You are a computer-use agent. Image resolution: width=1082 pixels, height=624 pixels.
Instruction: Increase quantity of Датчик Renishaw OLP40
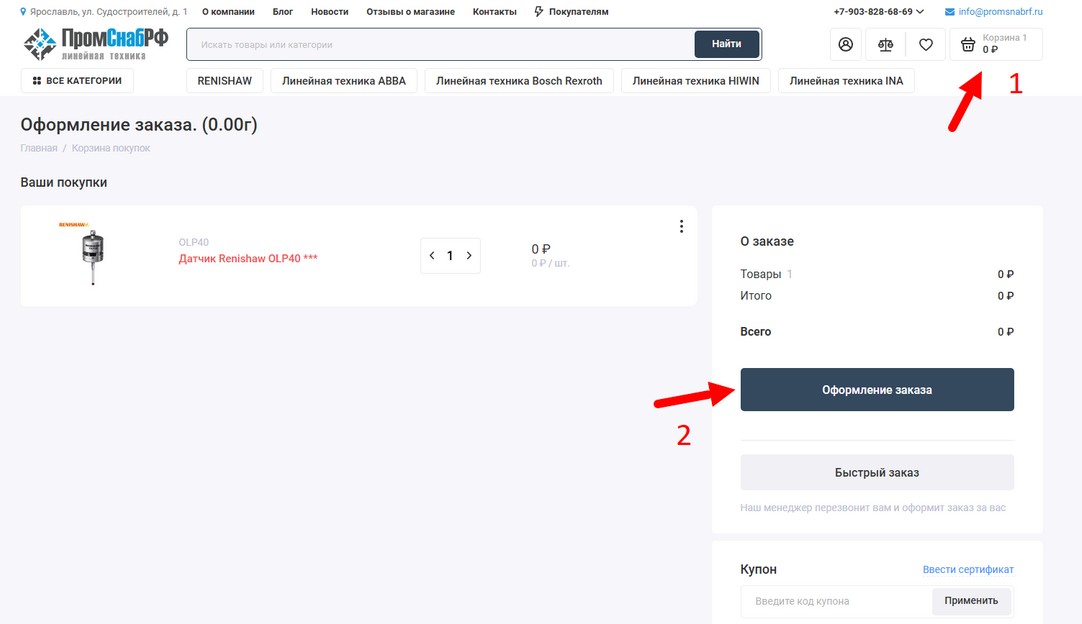469,255
